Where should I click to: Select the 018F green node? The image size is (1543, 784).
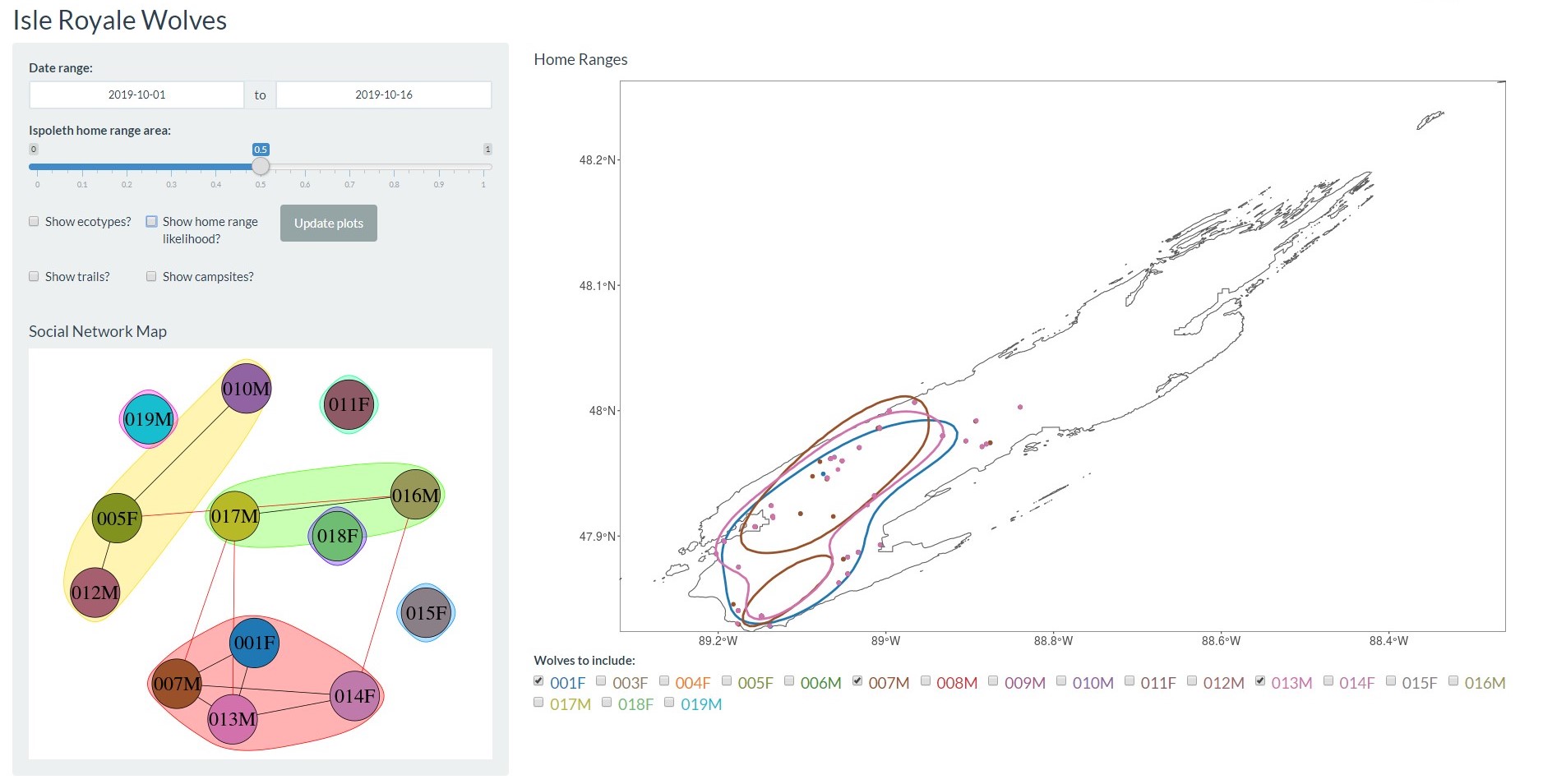coord(337,536)
